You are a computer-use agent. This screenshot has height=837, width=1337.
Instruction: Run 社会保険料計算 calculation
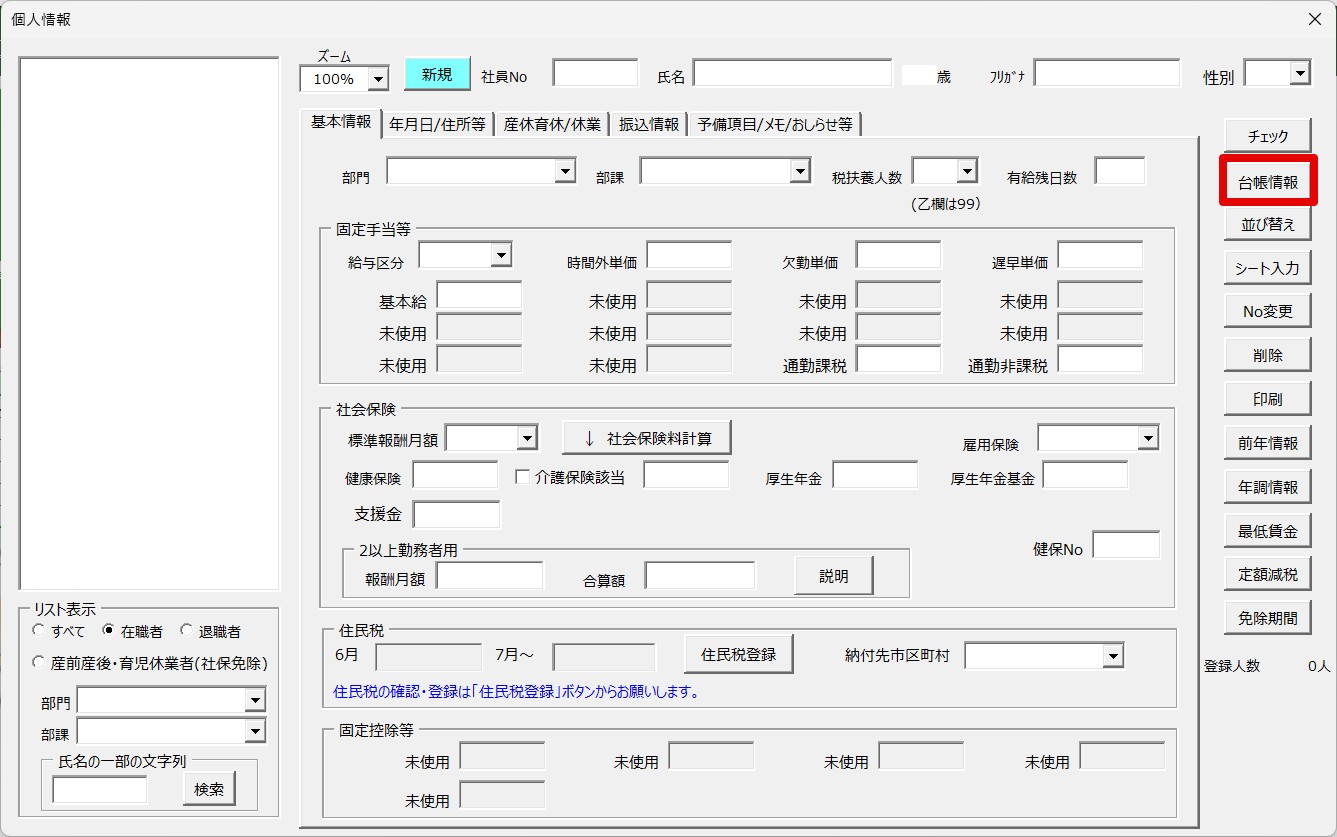(646, 438)
